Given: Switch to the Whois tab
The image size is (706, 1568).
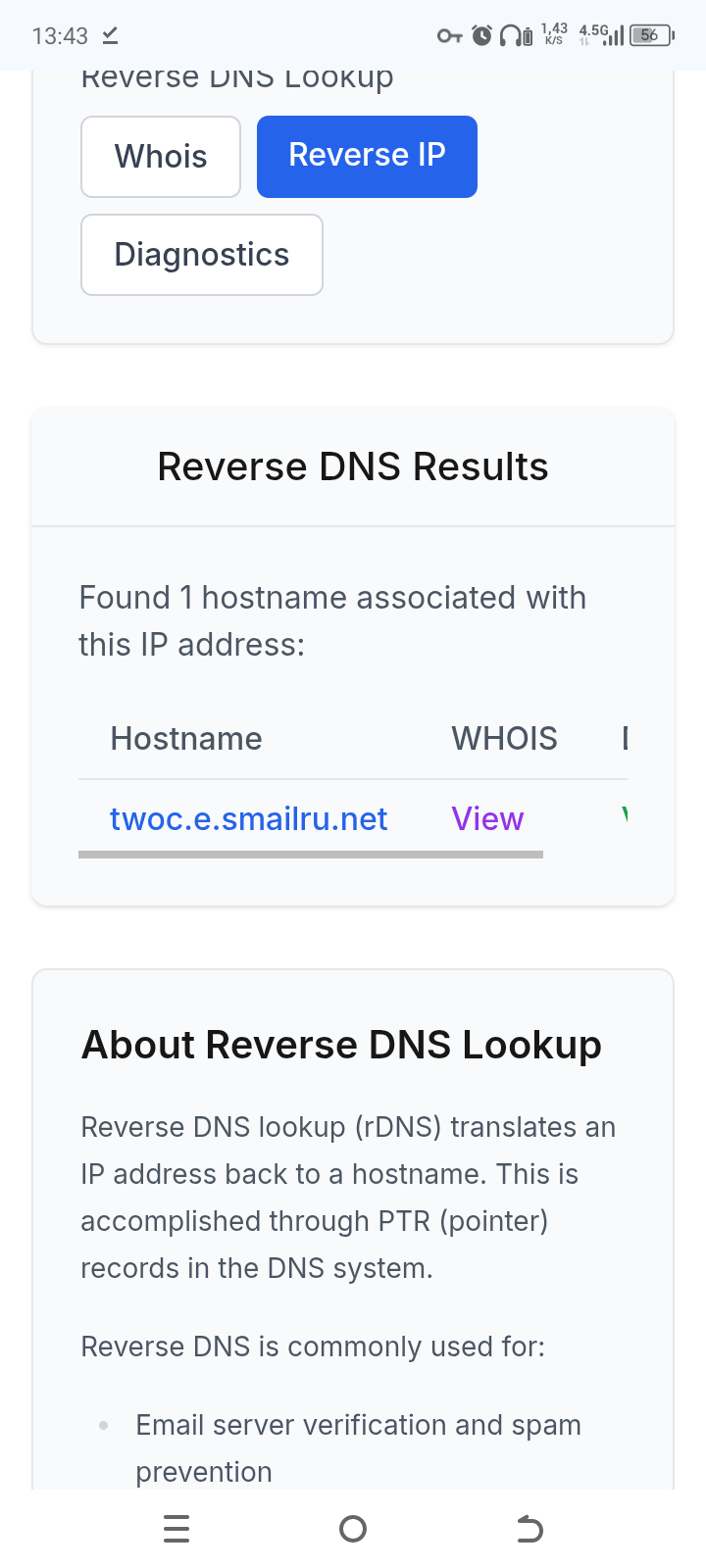Looking at the screenshot, I should tap(161, 157).
